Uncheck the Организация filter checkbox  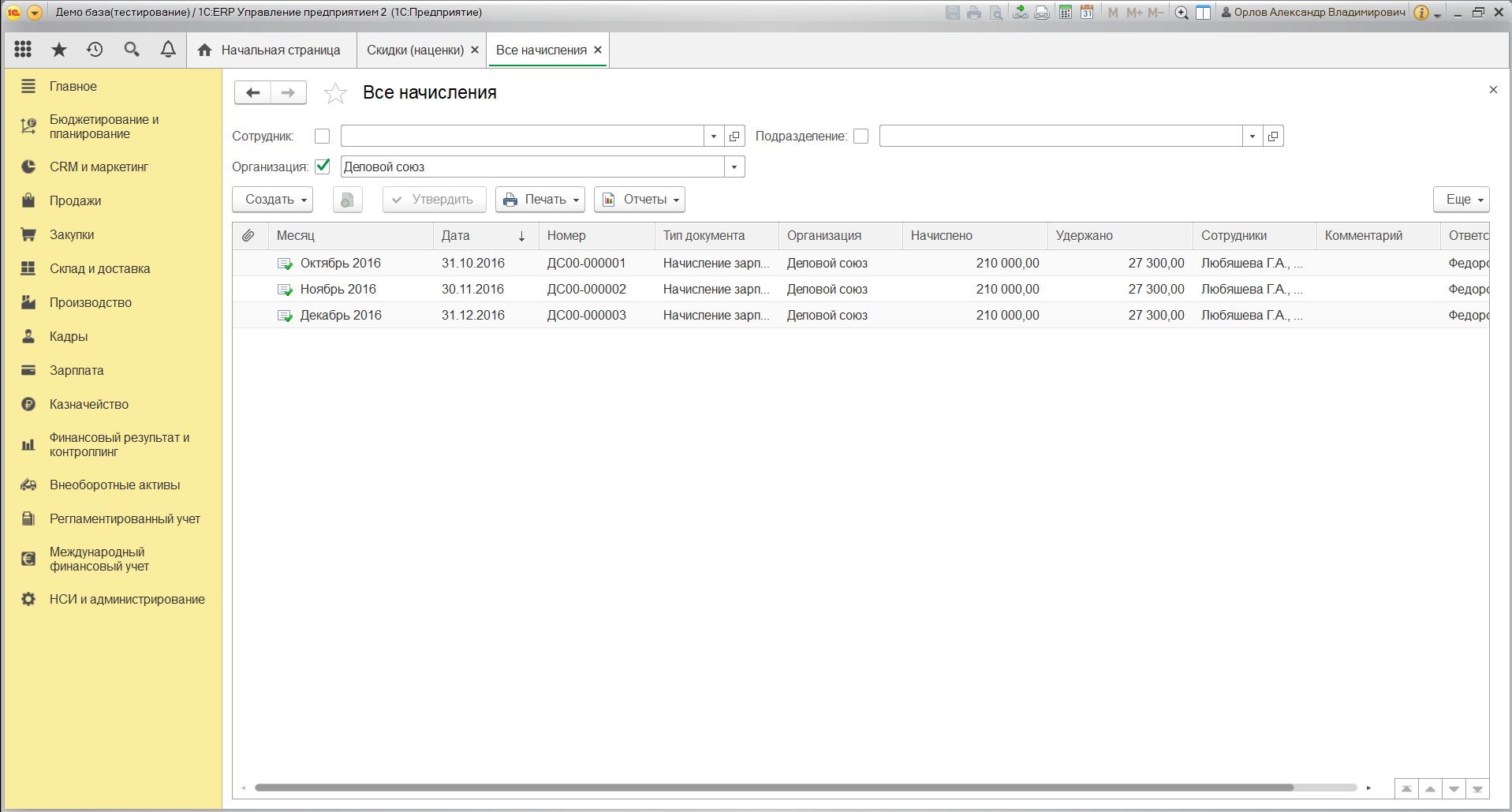coord(322,167)
